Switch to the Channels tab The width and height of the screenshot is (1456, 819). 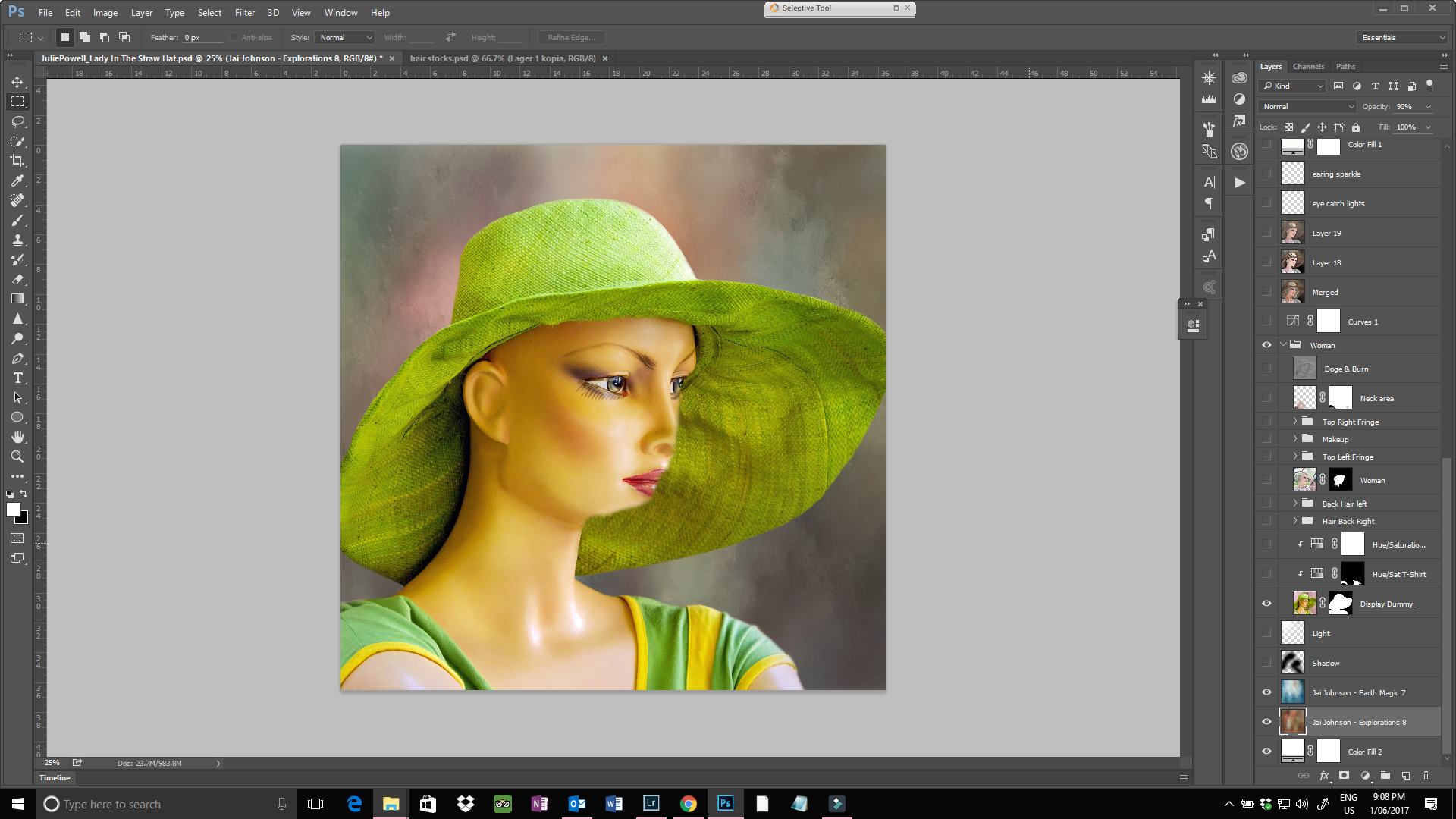tap(1308, 67)
